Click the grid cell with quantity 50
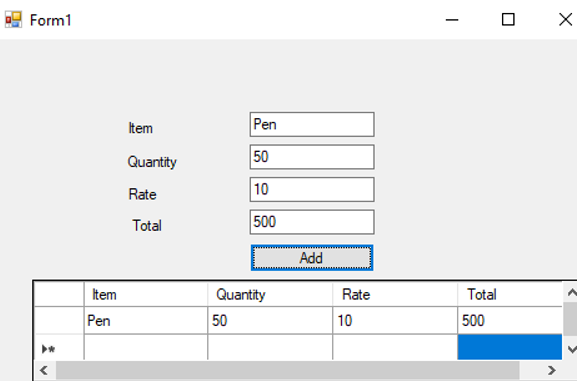Viewport: 577px width, 381px height. 270,321
